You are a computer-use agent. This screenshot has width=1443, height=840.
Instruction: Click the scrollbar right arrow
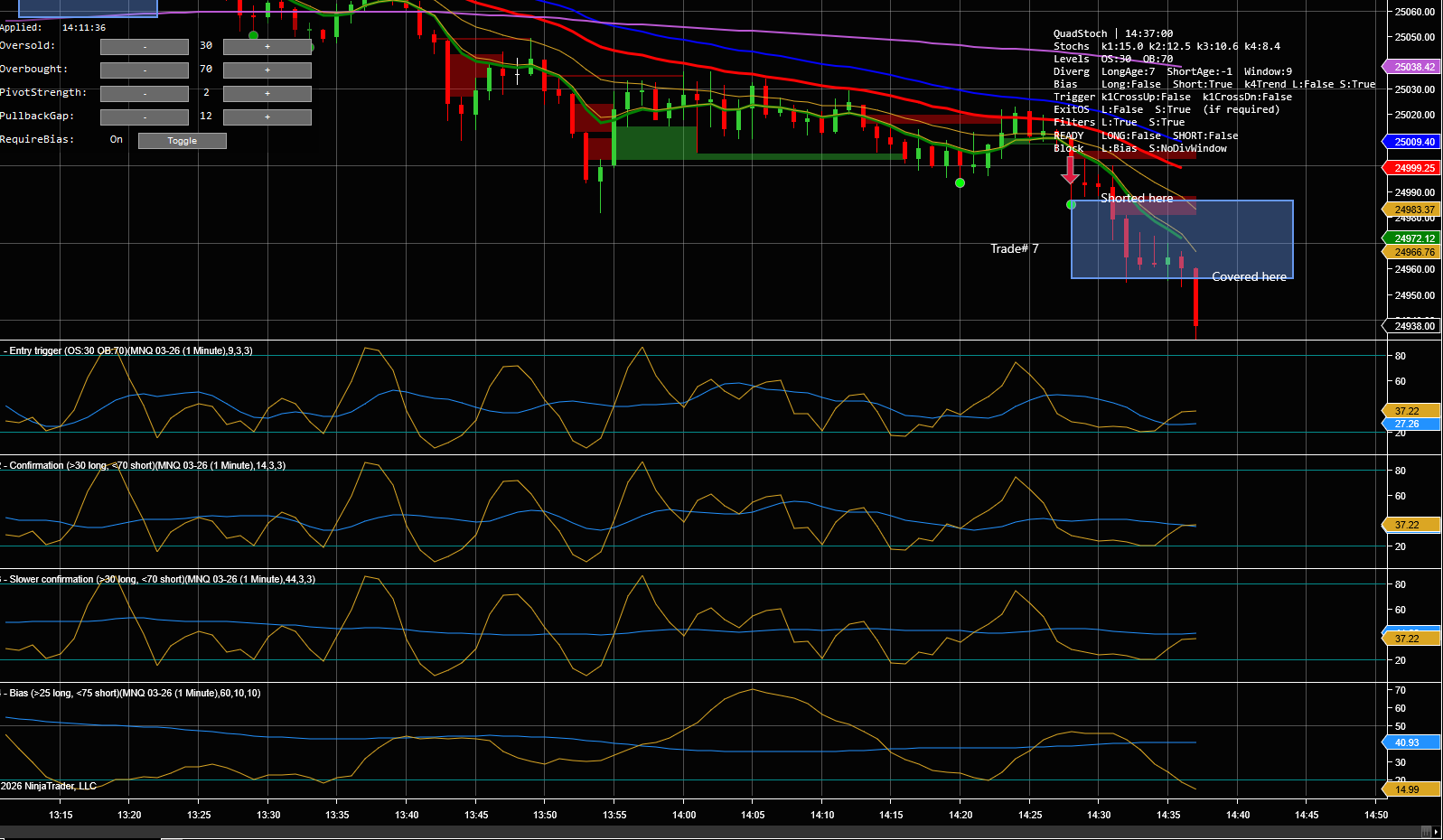1436,832
